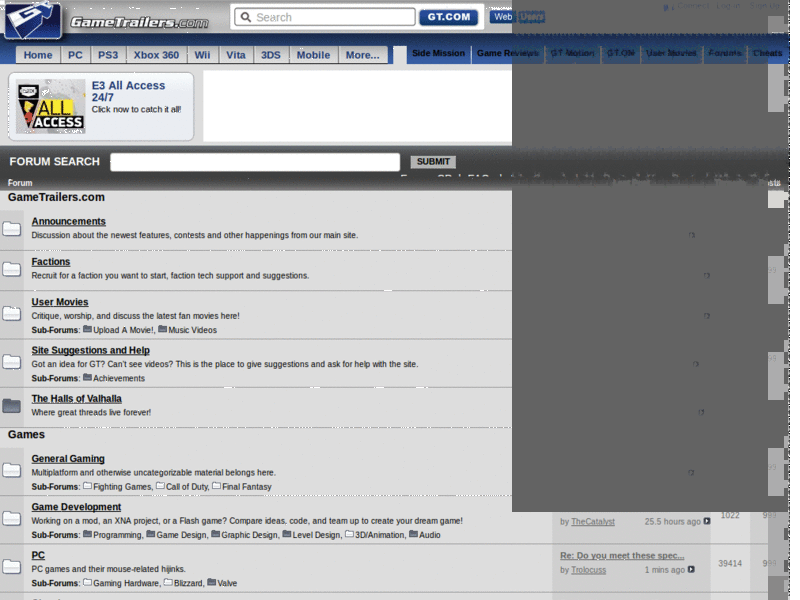View Trolocuss user profile link
The width and height of the screenshot is (800, 600).
(588, 570)
